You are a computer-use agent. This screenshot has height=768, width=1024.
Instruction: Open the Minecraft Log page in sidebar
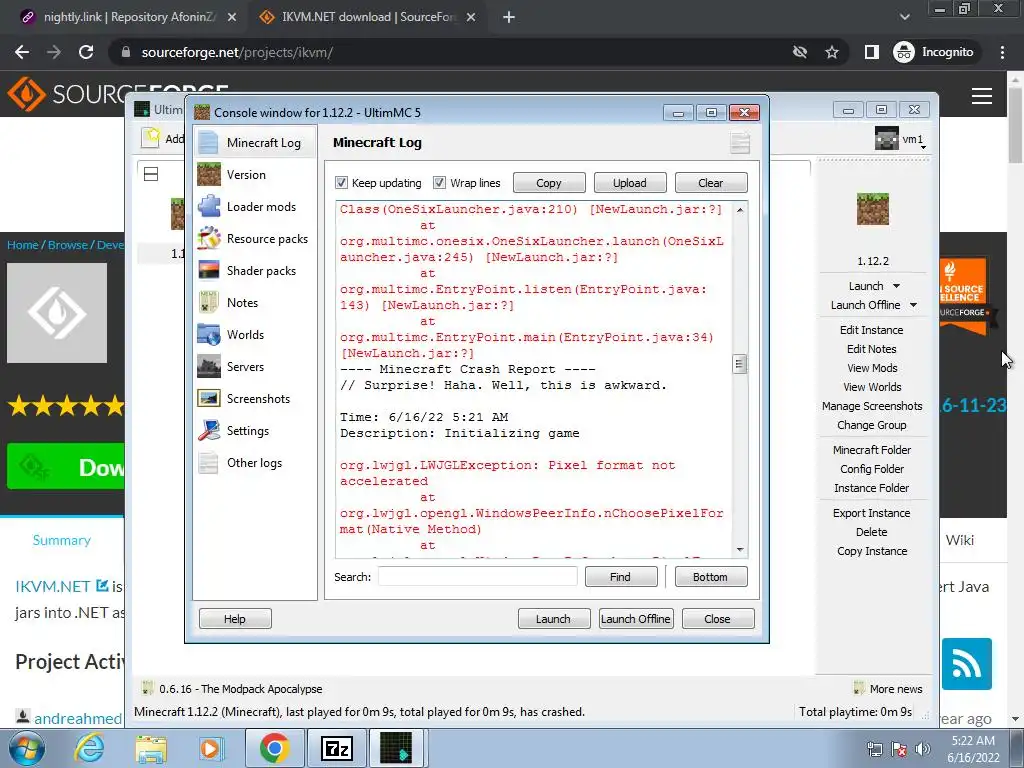click(255, 142)
